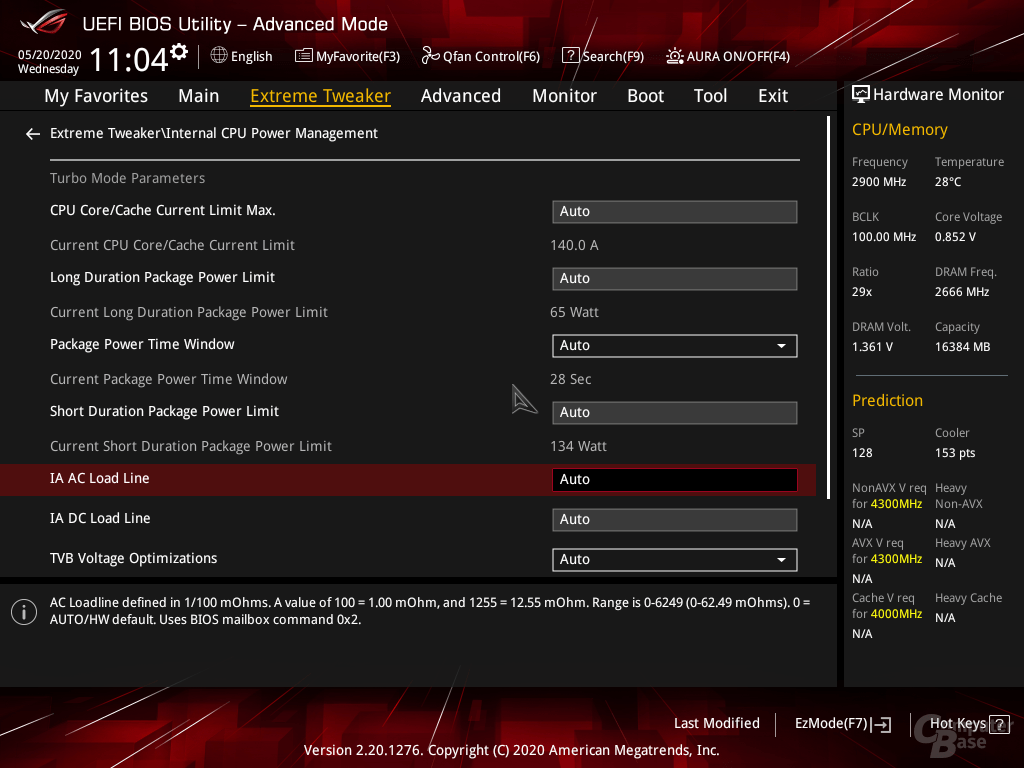The width and height of the screenshot is (1024, 768).
Task: Click the Qfan Control fan icon
Action: click(430, 56)
